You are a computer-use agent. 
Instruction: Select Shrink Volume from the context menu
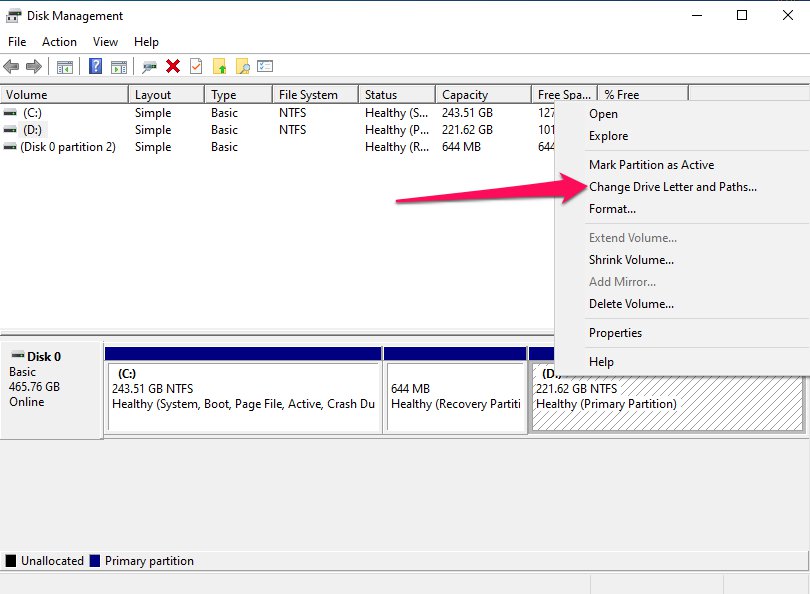coord(631,260)
